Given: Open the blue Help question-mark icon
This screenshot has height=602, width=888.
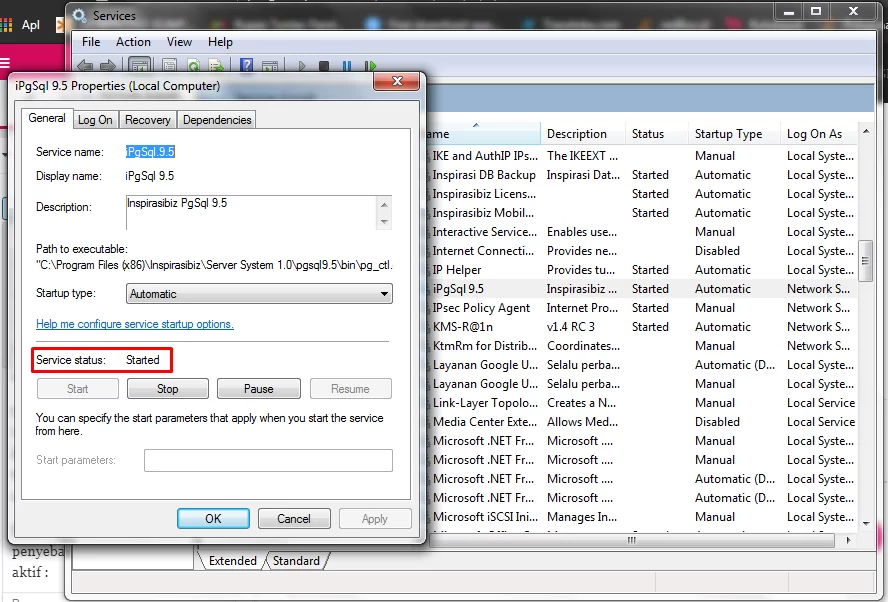Looking at the screenshot, I should tap(246, 65).
